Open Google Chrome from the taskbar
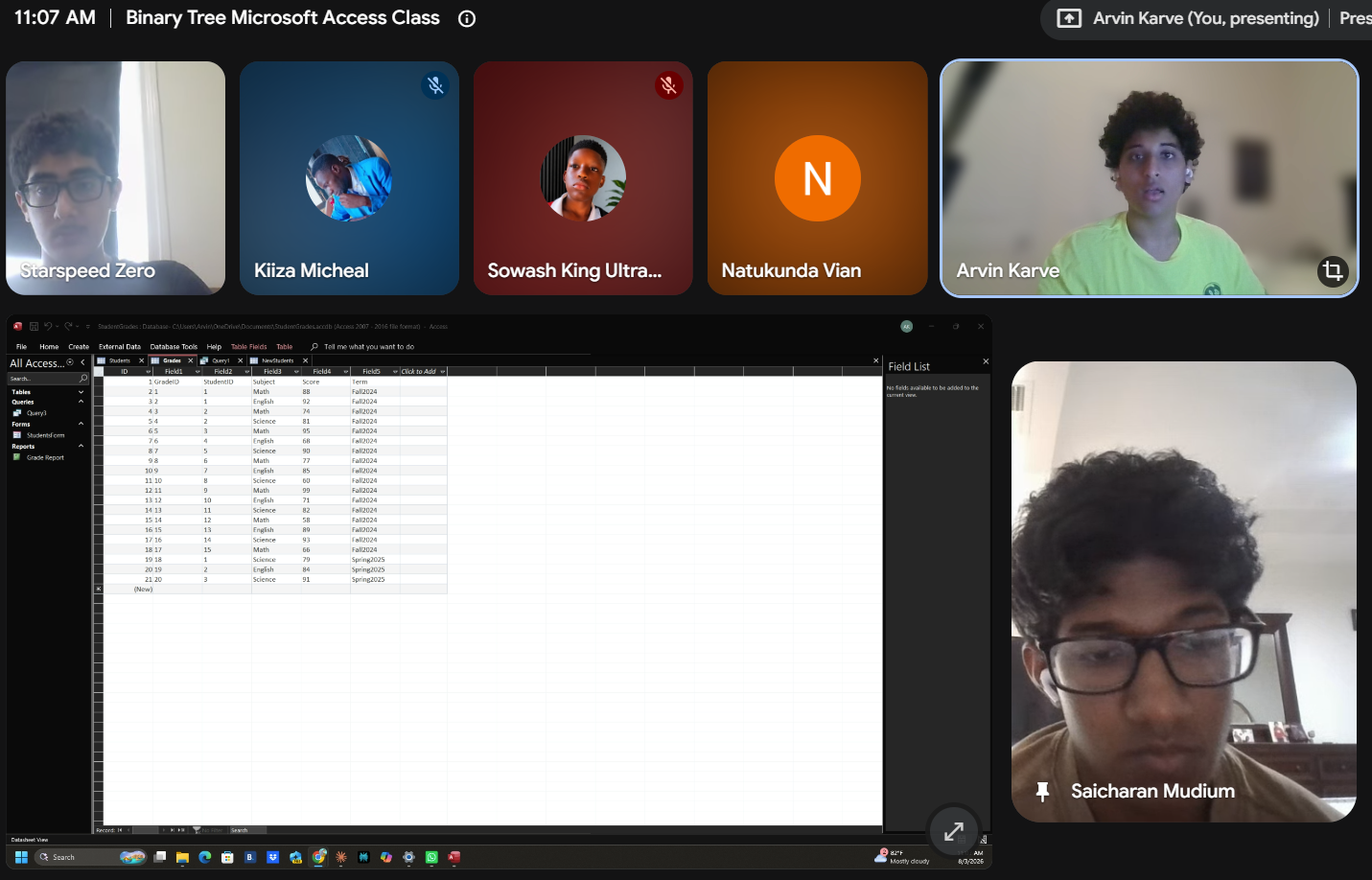The image size is (1372, 880). [318, 857]
